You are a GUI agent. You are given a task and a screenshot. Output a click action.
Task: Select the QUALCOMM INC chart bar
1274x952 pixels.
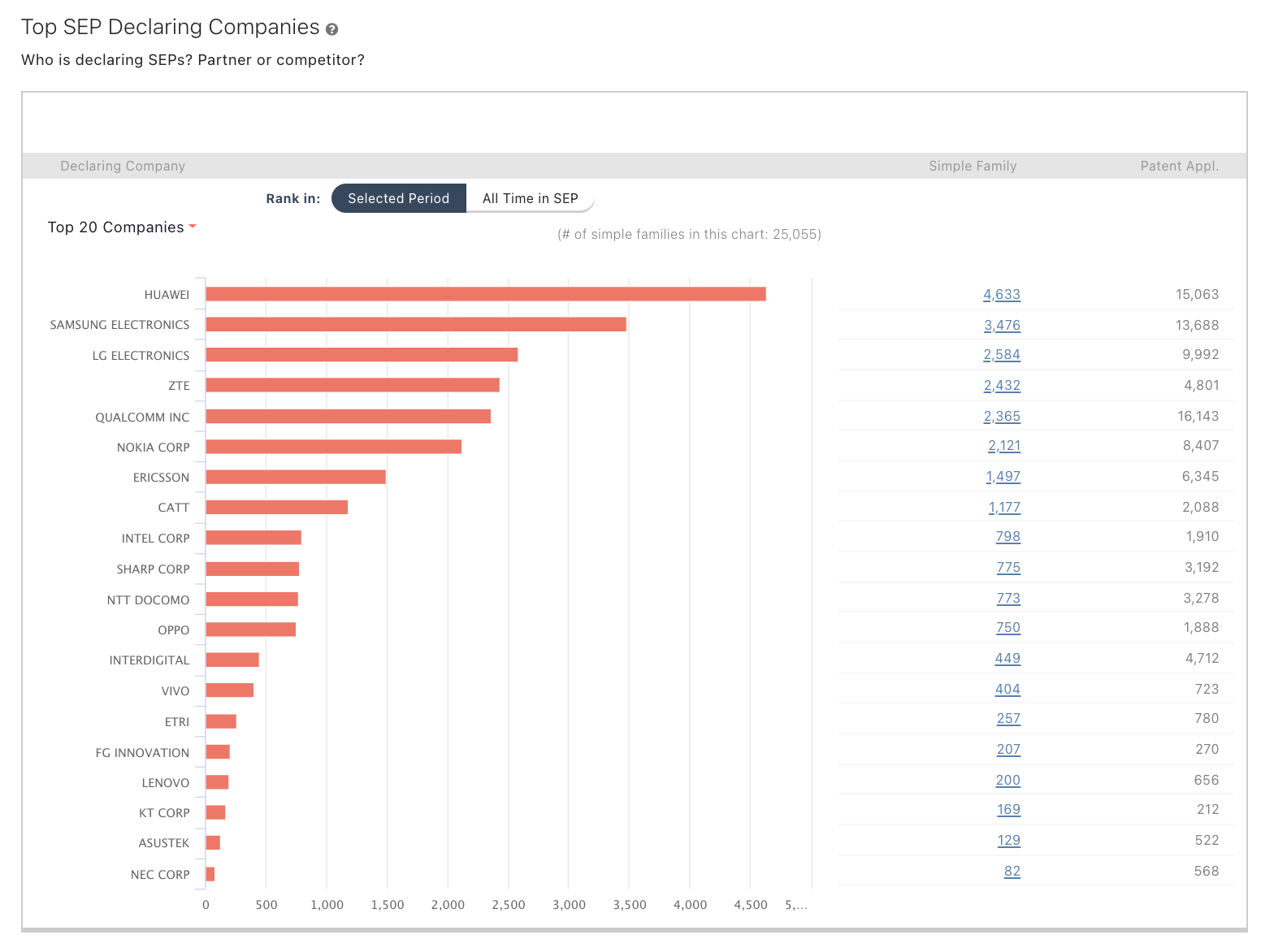point(349,416)
